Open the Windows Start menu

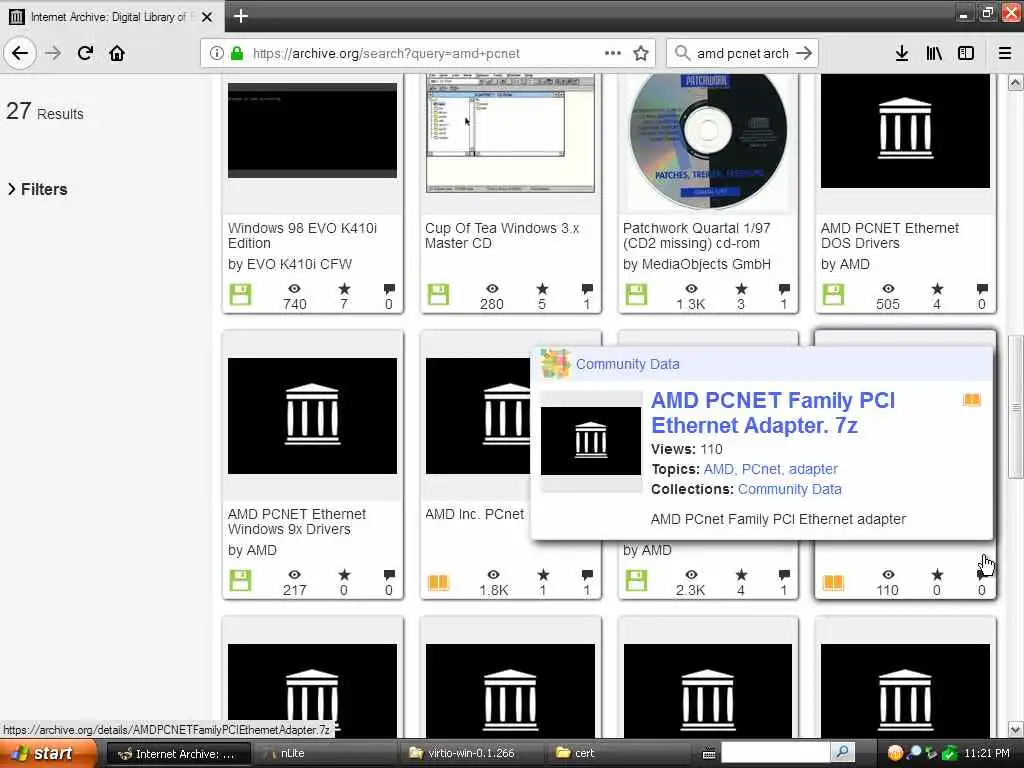(x=48, y=753)
